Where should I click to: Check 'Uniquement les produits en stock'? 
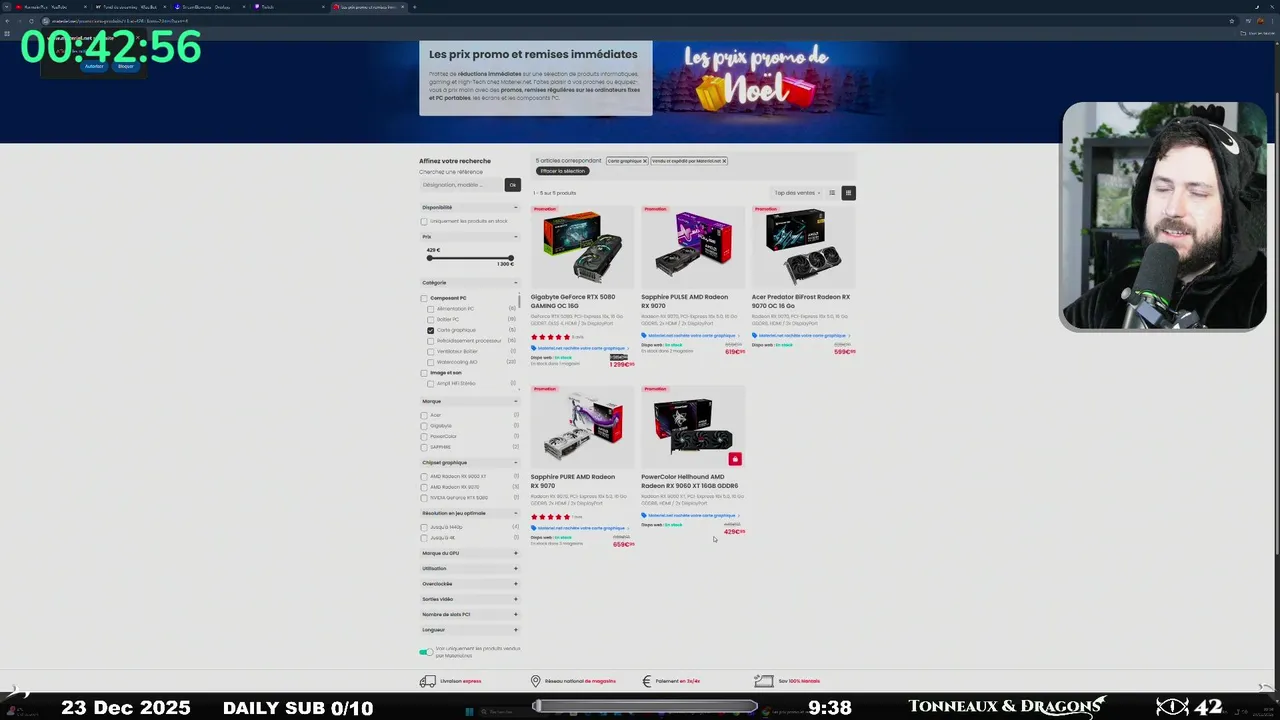[424, 221]
